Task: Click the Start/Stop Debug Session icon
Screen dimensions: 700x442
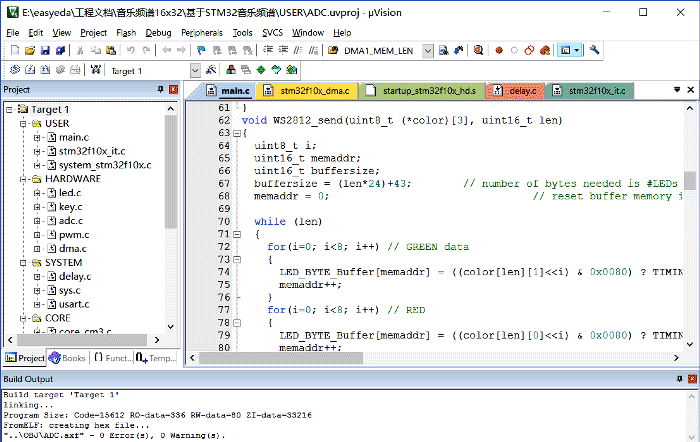Action: (478, 50)
